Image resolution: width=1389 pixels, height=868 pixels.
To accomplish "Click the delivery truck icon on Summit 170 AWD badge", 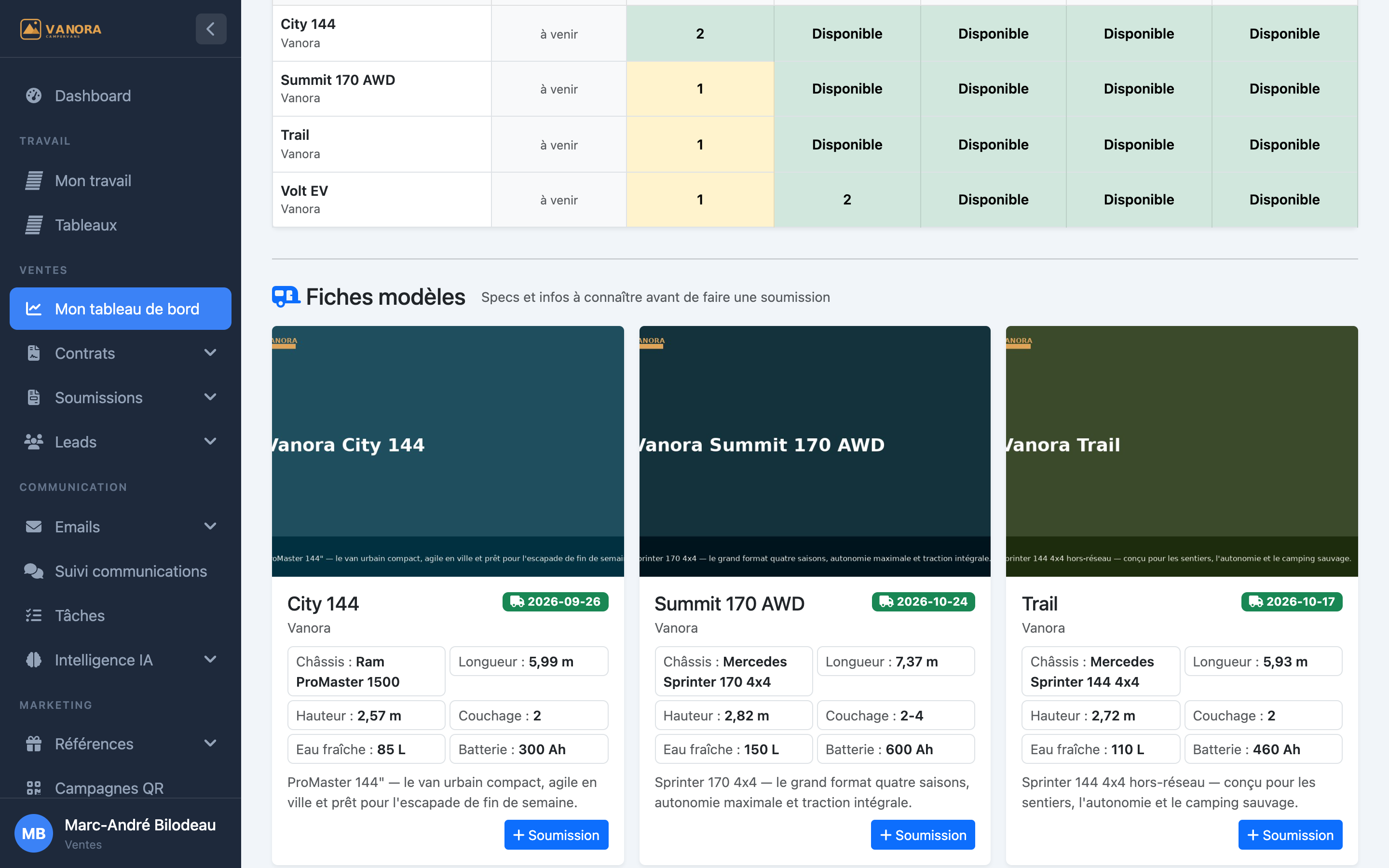I will tap(886, 602).
